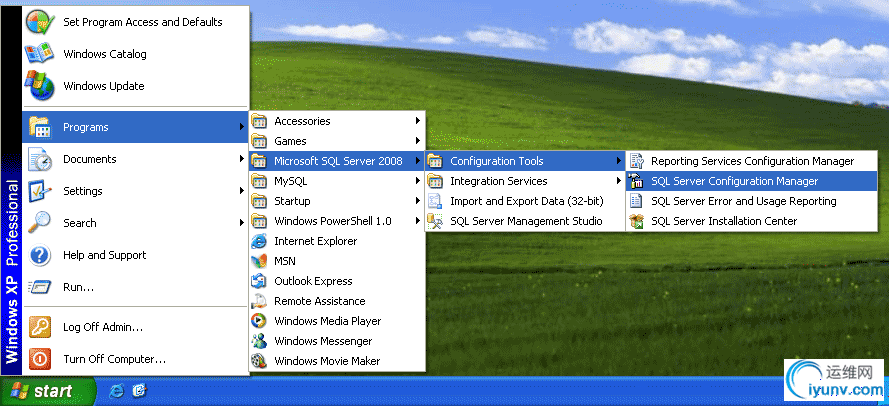889x406 pixels.
Task: Expand the Games submenu arrow
Action: tap(418, 141)
